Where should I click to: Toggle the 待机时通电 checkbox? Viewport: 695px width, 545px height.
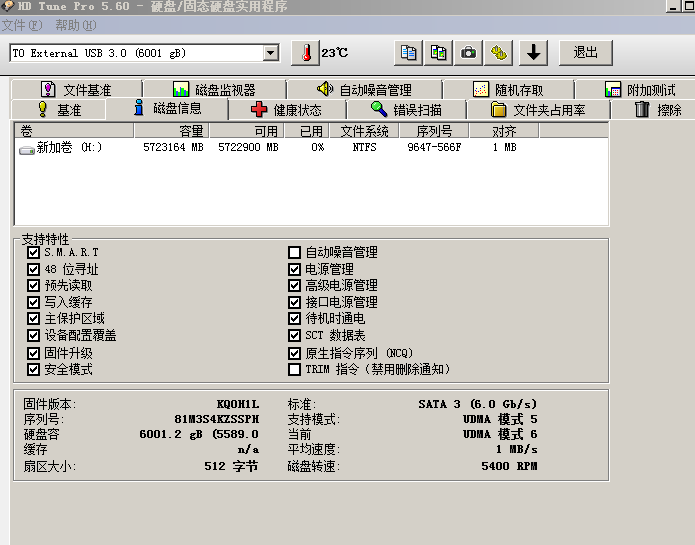(x=294, y=319)
